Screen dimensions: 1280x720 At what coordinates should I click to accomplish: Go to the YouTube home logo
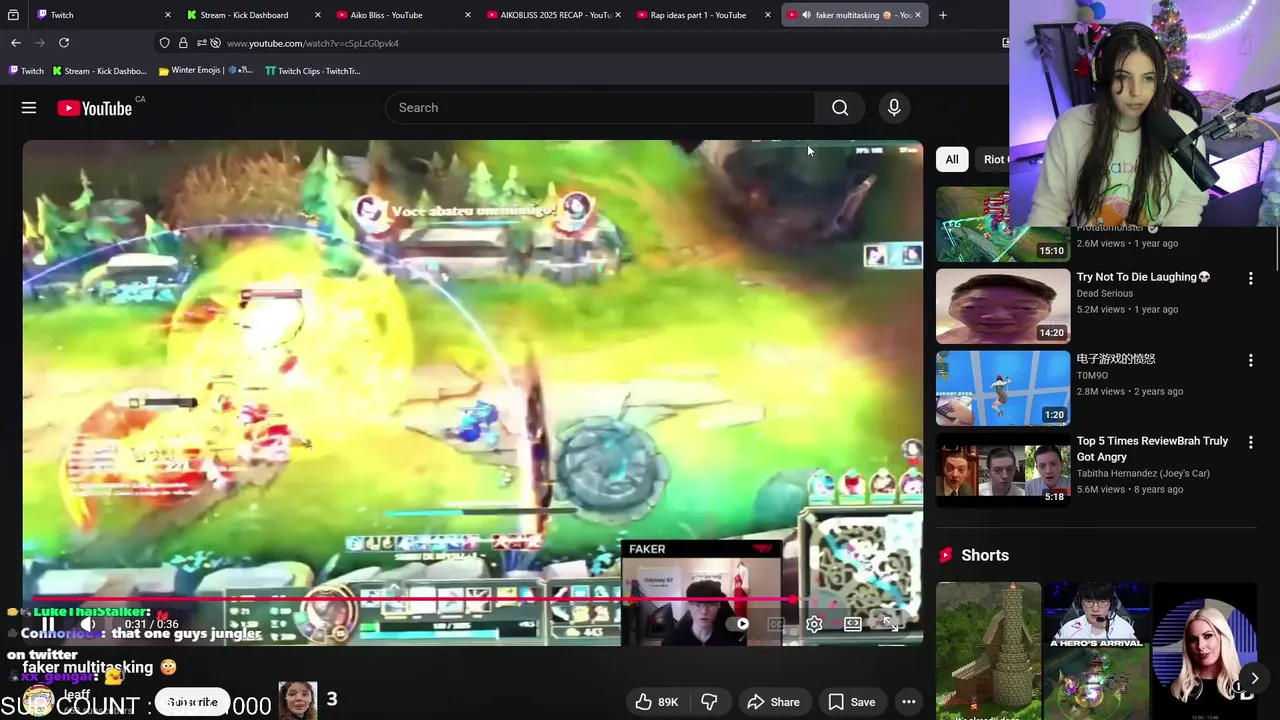[x=95, y=108]
